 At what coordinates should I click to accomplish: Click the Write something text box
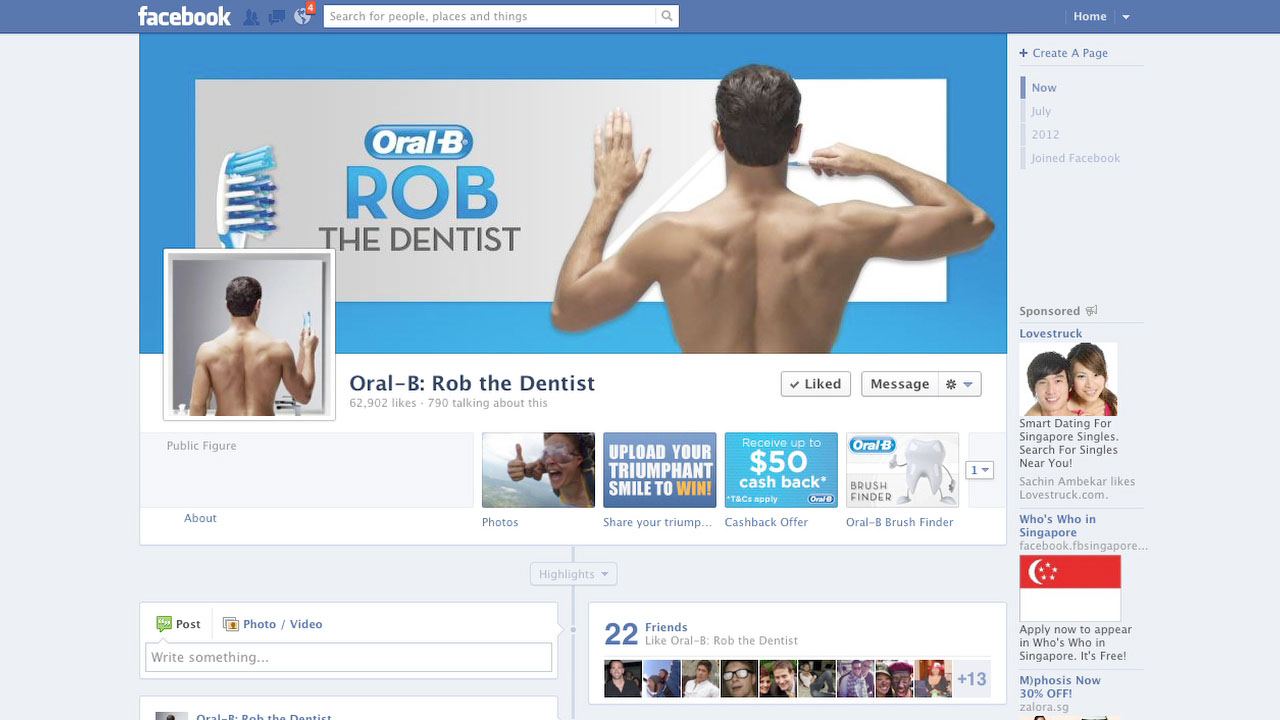click(x=348, y=657)
